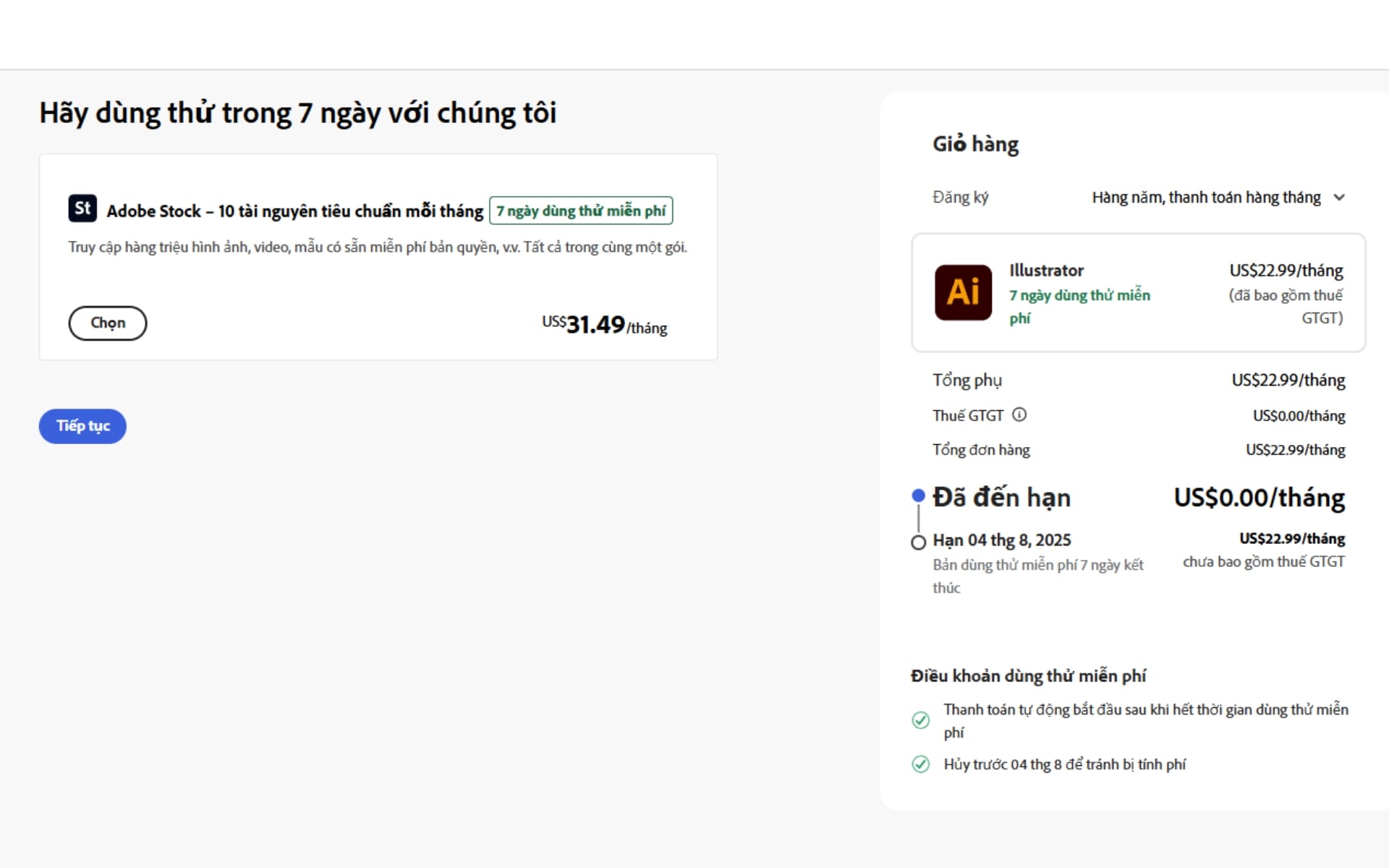This screenshot has height=868, width=1389.
Task: Click the blue dot marker at 'Đã đến hạn'
Action: 918,495
